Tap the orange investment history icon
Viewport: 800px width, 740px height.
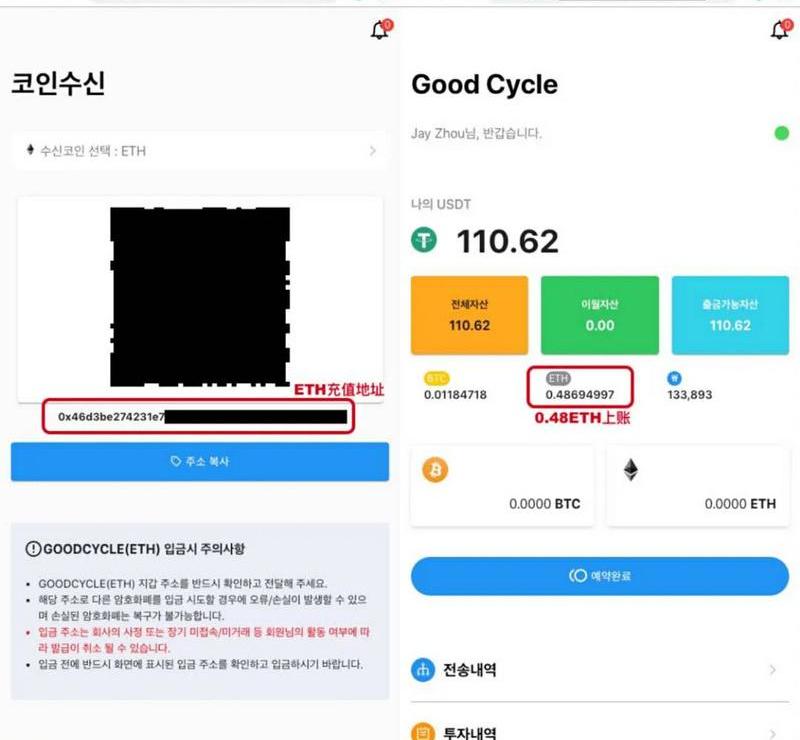[x=423, y=732]
